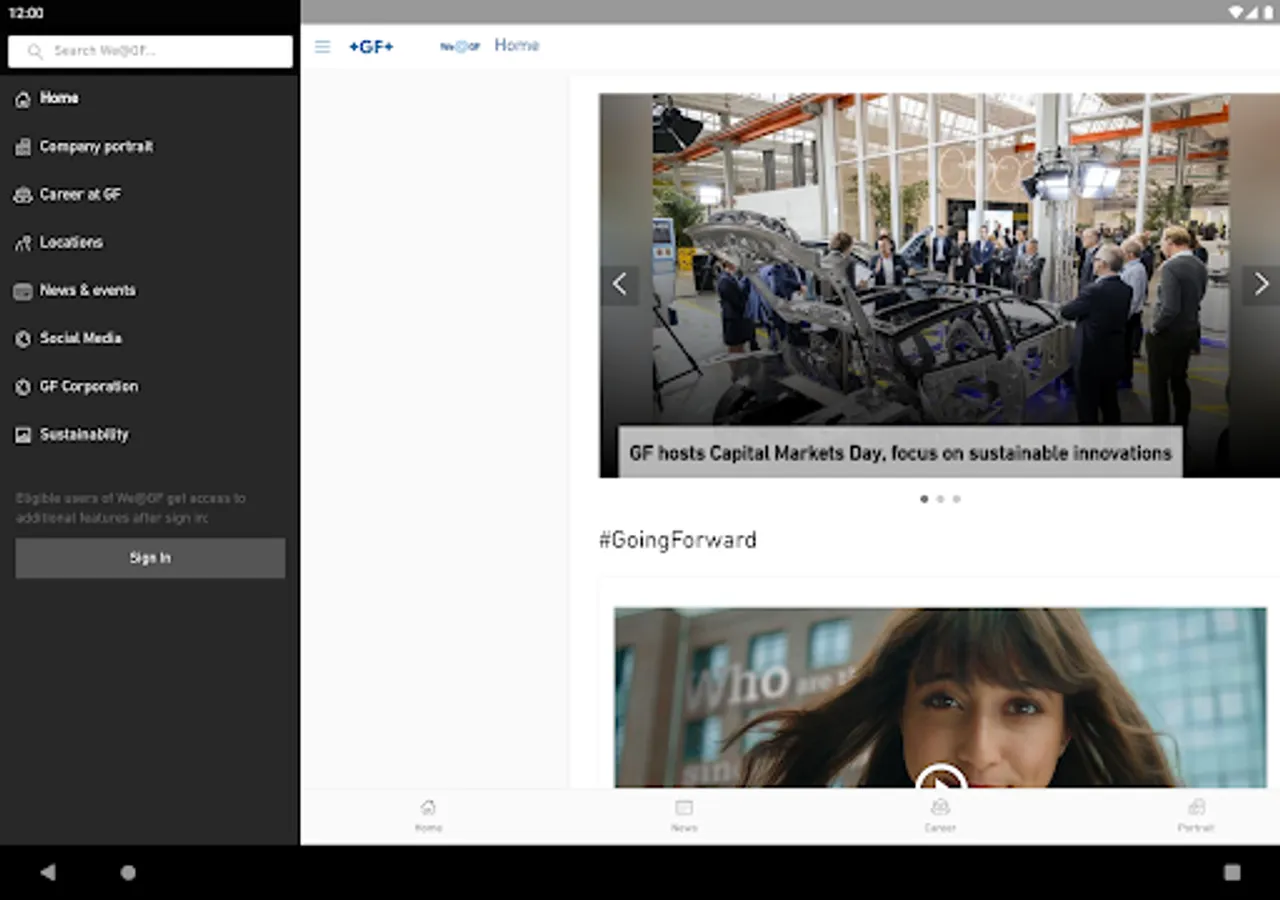This screenshot has width=1280, height=900.
Task: Open News tab in the bottom bar
Action: [x=684, y=816]
